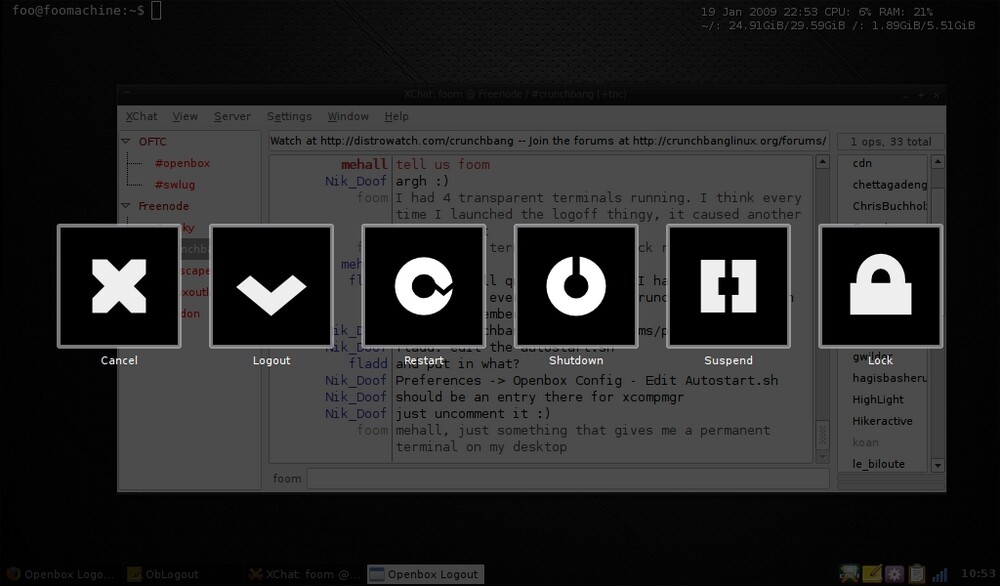The image size is (1000, 586).
Task: Select the #swlug channel
Action: click(x=174, y=184)
